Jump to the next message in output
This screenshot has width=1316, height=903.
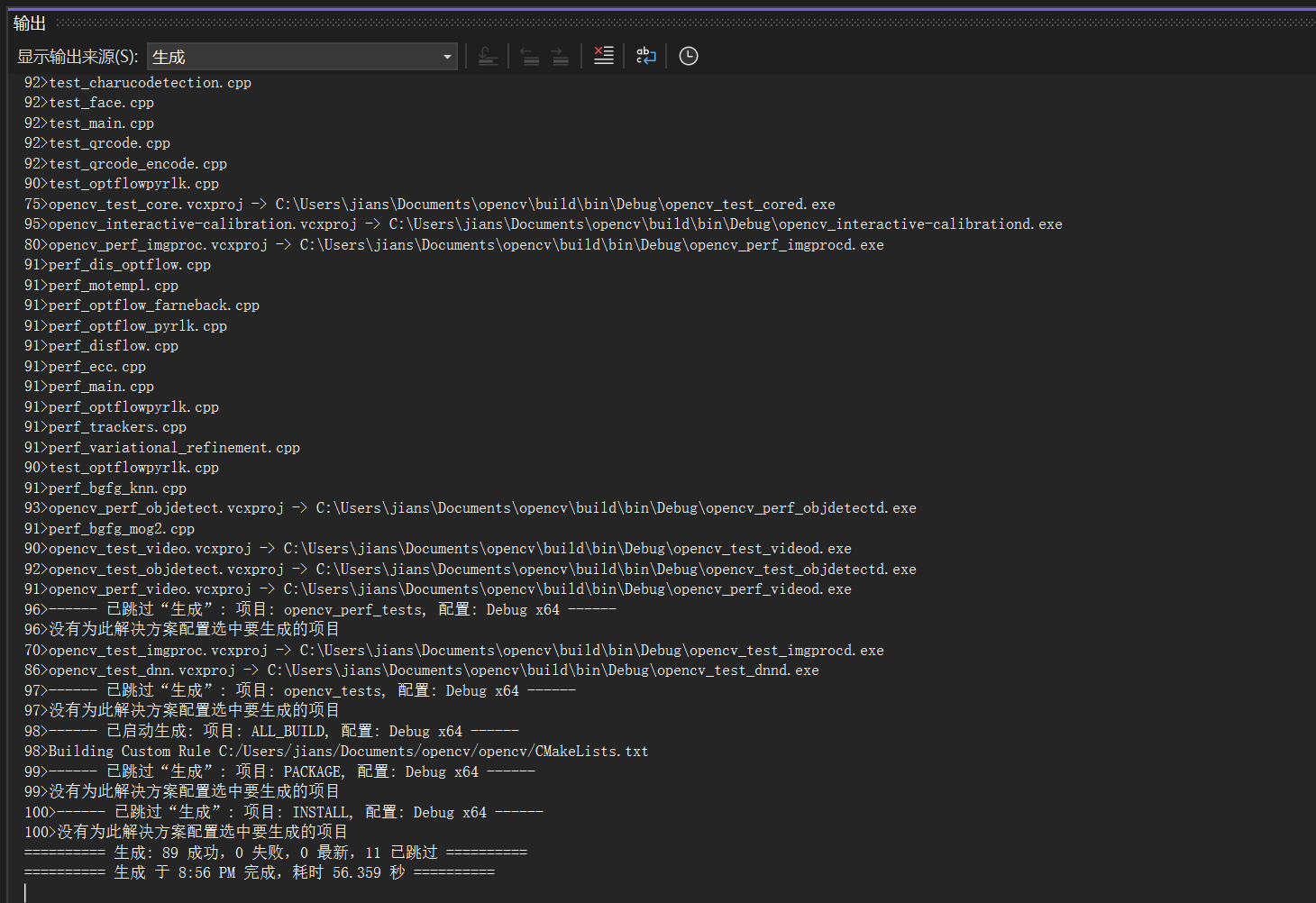tap(561, 55)
